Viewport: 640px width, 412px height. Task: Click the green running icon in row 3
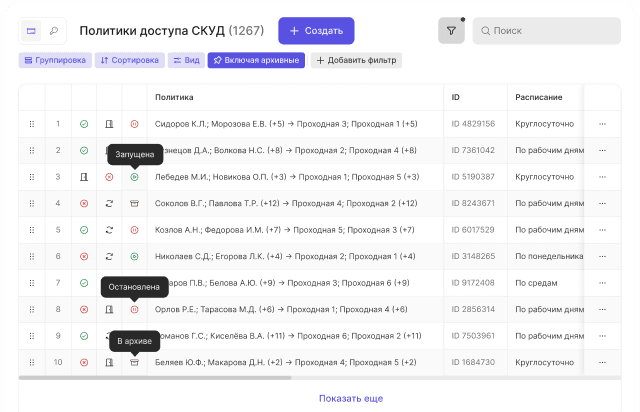point(134,177)
